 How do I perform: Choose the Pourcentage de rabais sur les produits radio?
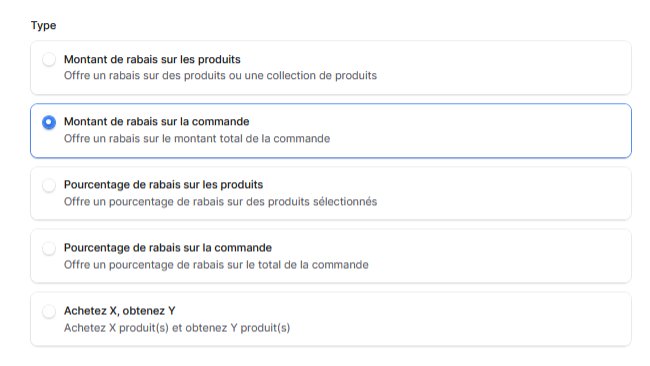point(49,185)
